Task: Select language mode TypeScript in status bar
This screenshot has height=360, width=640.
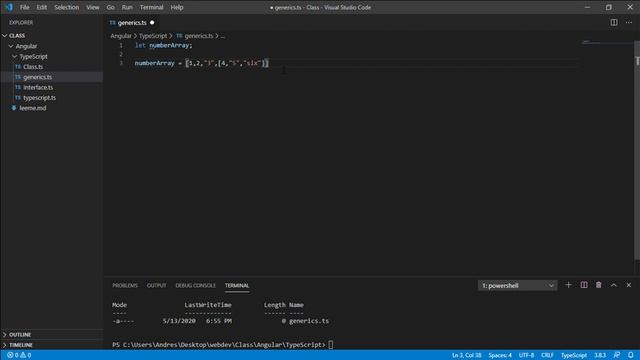Action: [573, 355]
